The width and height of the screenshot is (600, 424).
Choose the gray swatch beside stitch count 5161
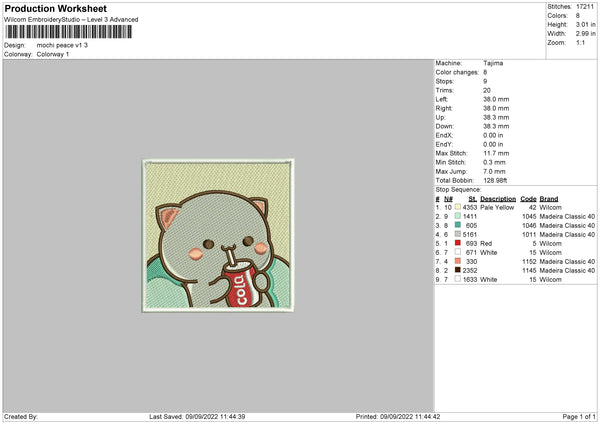pyautogui.click(x=458, y=234)
